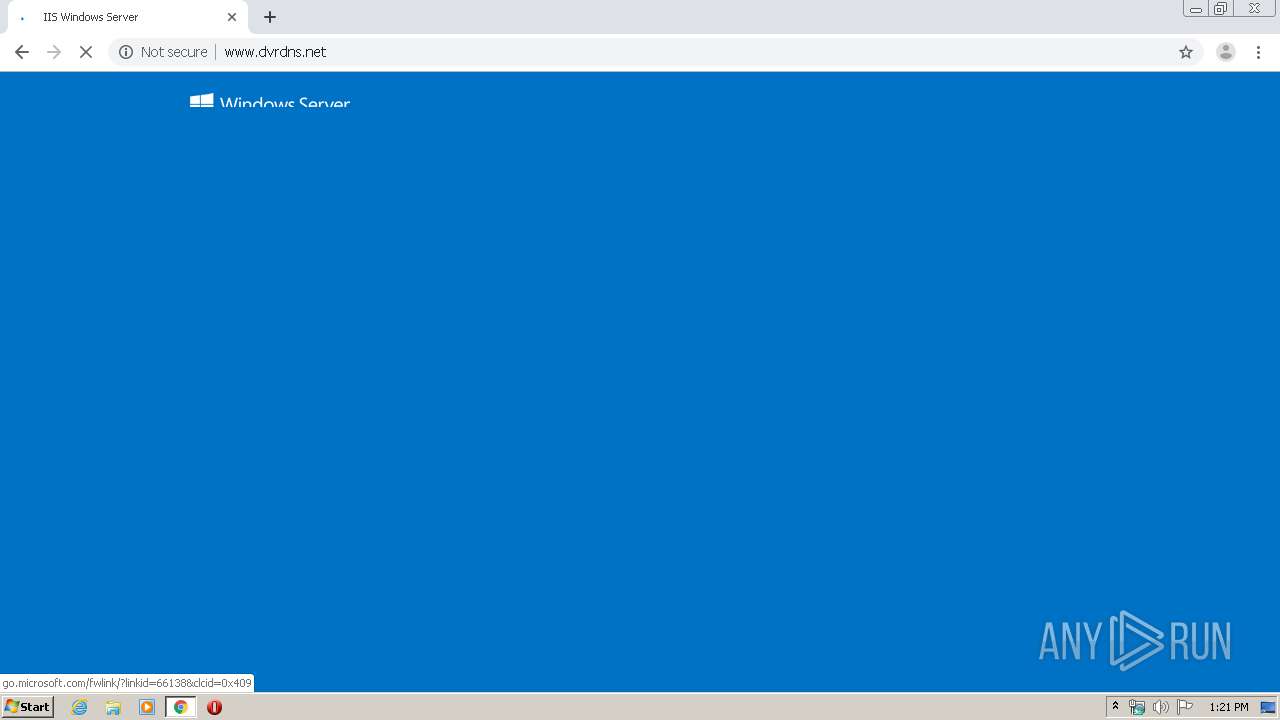Open the red Opera taskbar icon
This screenshot has width=1280, height=720.
[214, 707]
